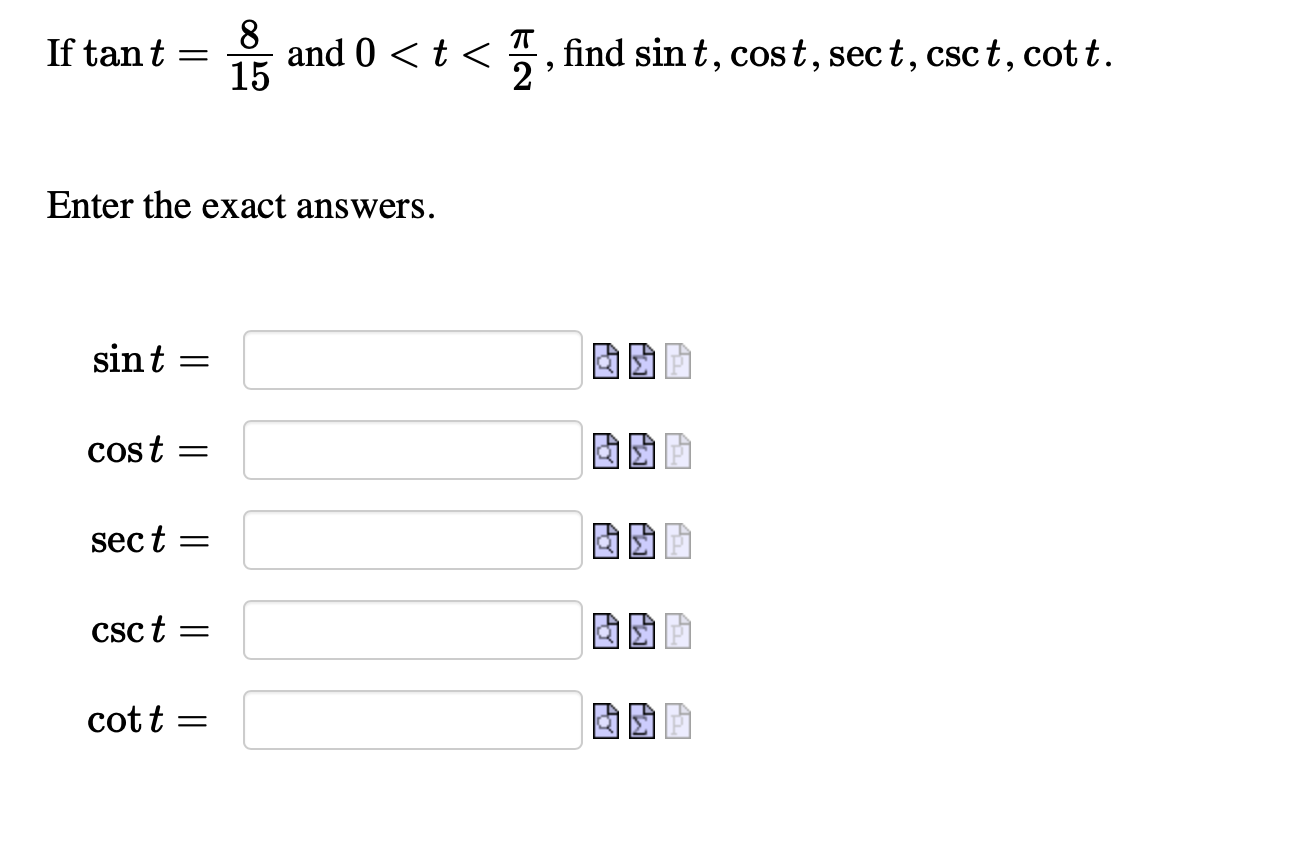
Task: Open the equation editor for sec t
Action: 643,541
